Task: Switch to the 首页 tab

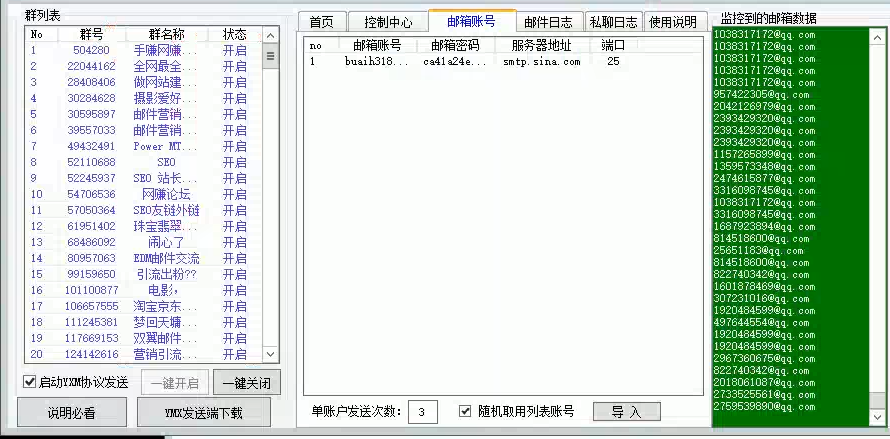Action: pyautogui.click(x=321, y=22)
